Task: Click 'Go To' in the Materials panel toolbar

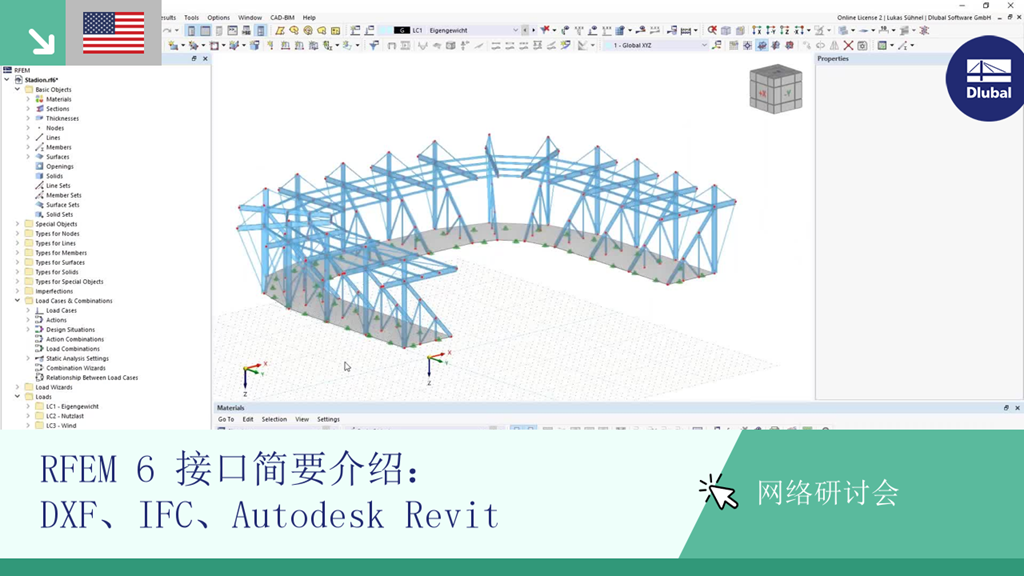Action: pyautogui.click(x=226, y=419)
